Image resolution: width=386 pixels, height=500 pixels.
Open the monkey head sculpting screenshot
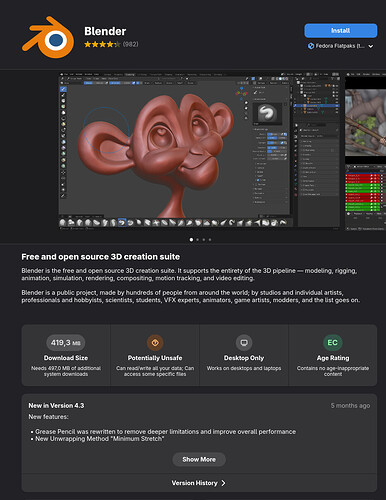click(200, 151)
